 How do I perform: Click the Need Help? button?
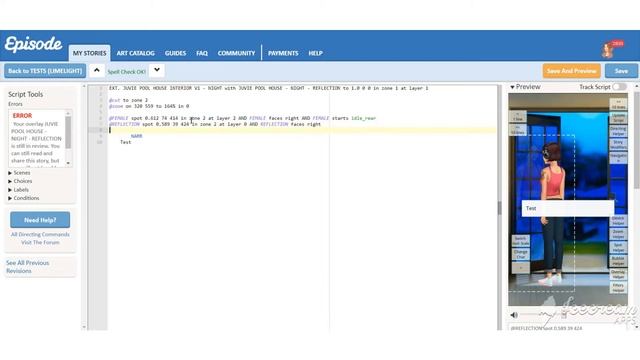click(x=40, y=220)
